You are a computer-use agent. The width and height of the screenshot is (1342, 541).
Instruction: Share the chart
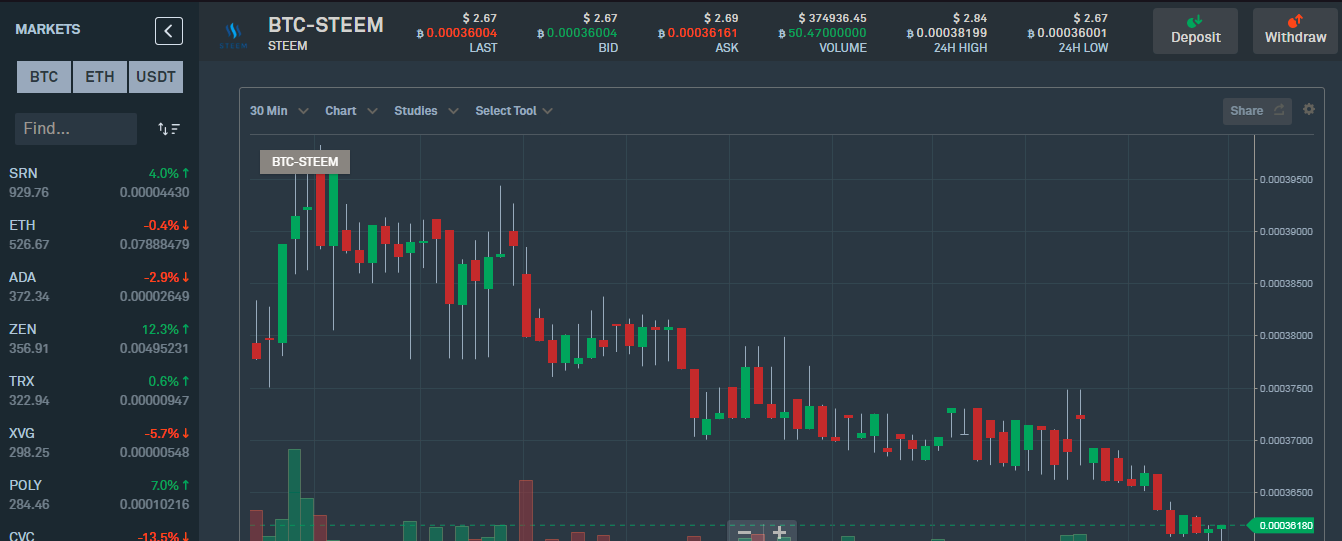tap(1257, 111)
